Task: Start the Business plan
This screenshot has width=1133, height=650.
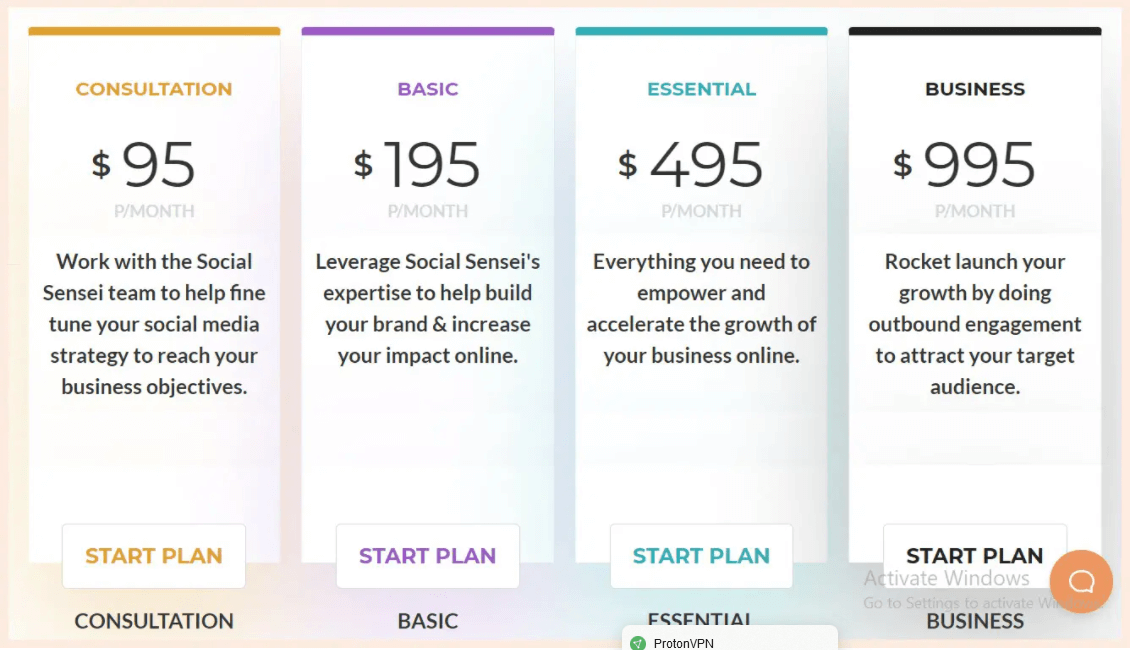Action: (x=975, y=556)
